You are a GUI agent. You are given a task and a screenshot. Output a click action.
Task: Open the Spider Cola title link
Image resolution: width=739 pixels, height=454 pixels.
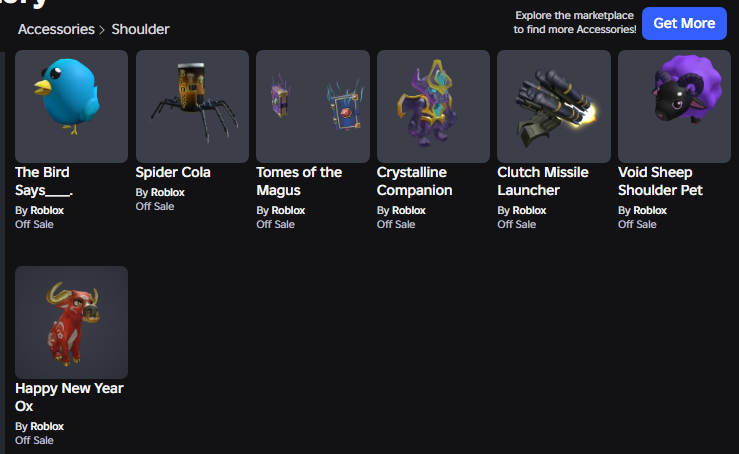point(173,172)
